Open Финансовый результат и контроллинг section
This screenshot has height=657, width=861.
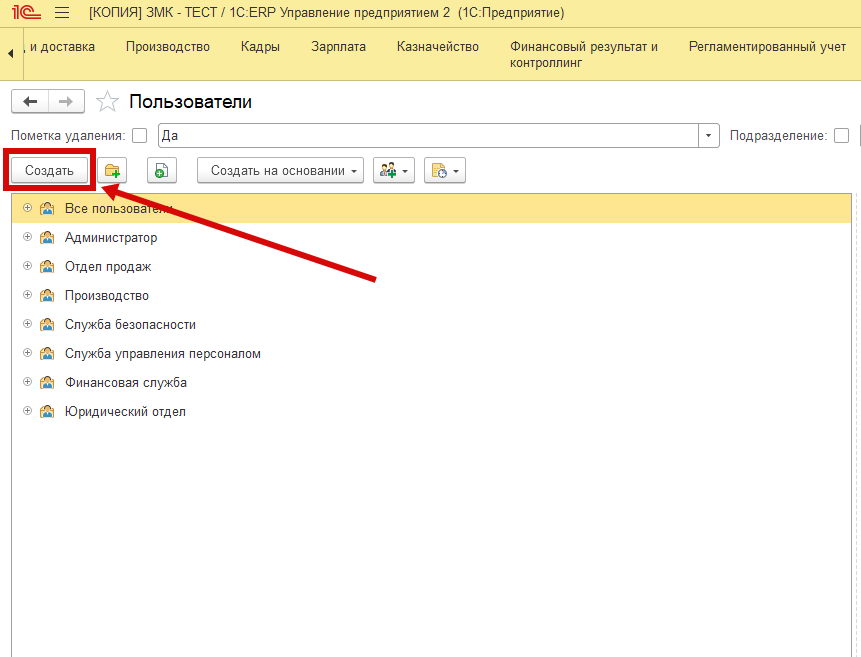(x=584, y=54)
